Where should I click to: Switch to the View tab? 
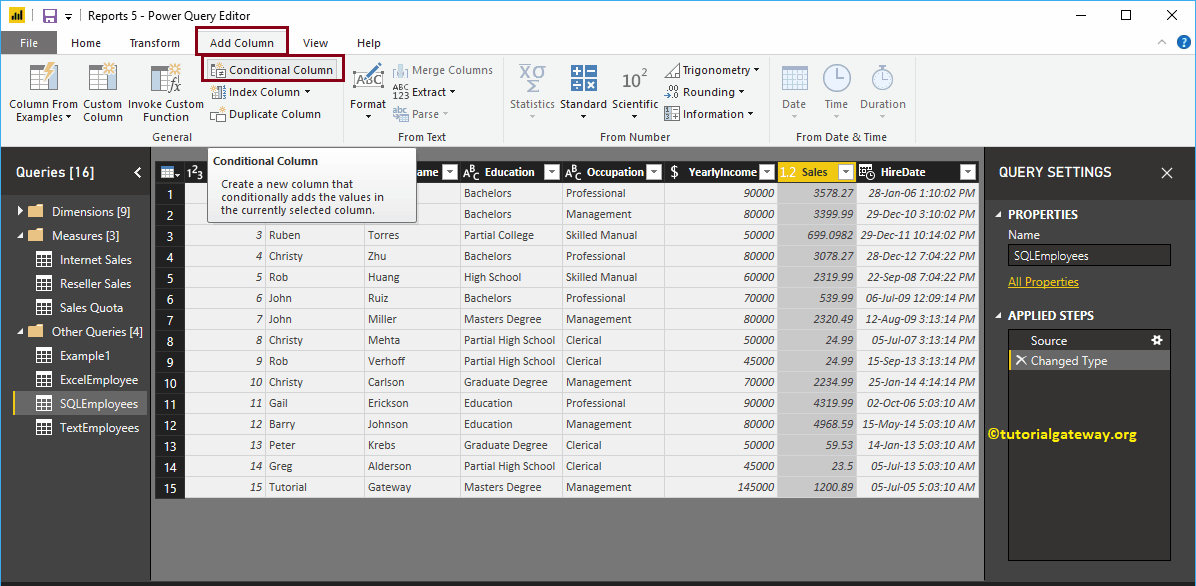pos(316,43)
